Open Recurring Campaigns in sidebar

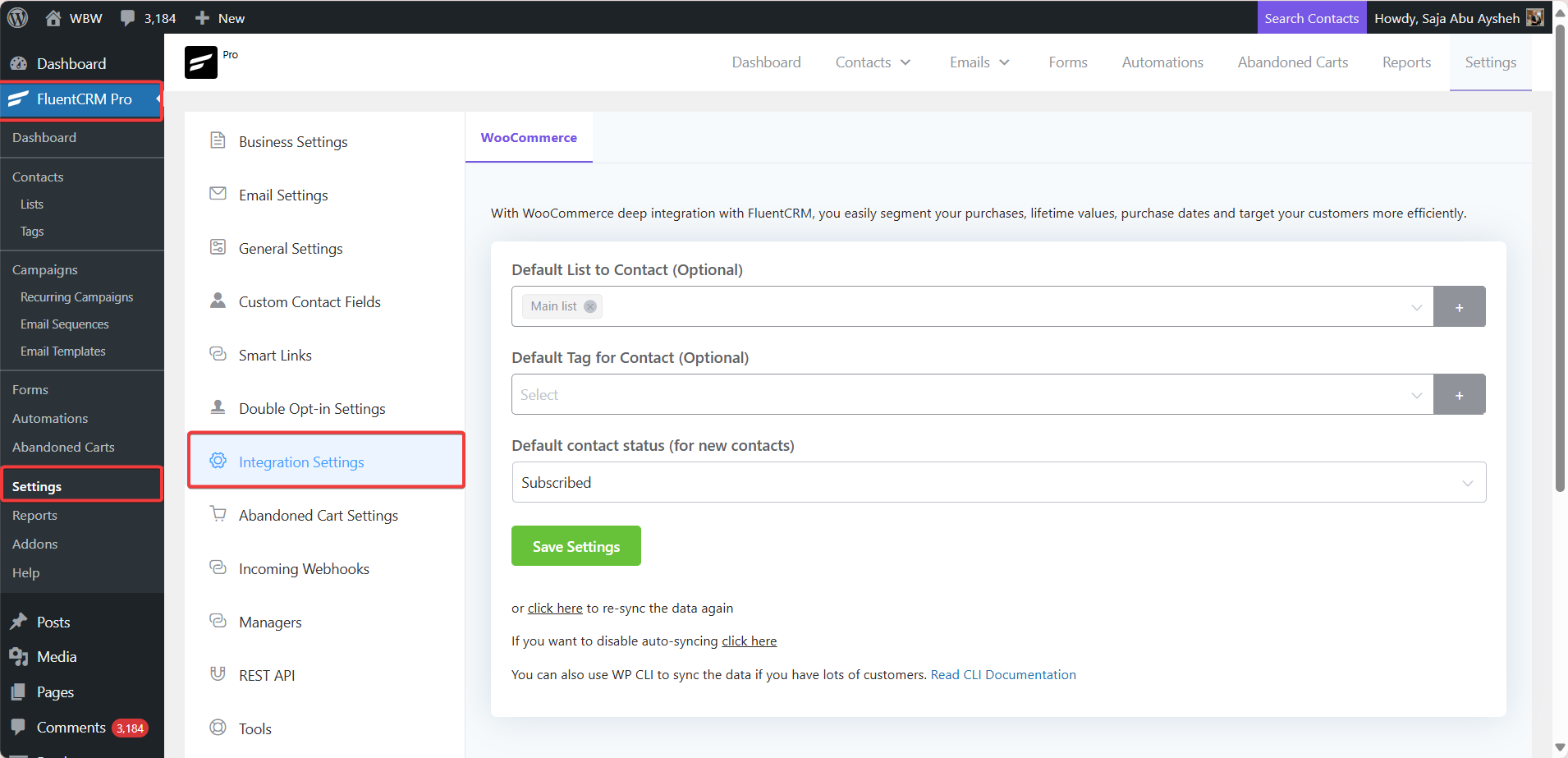76,297
